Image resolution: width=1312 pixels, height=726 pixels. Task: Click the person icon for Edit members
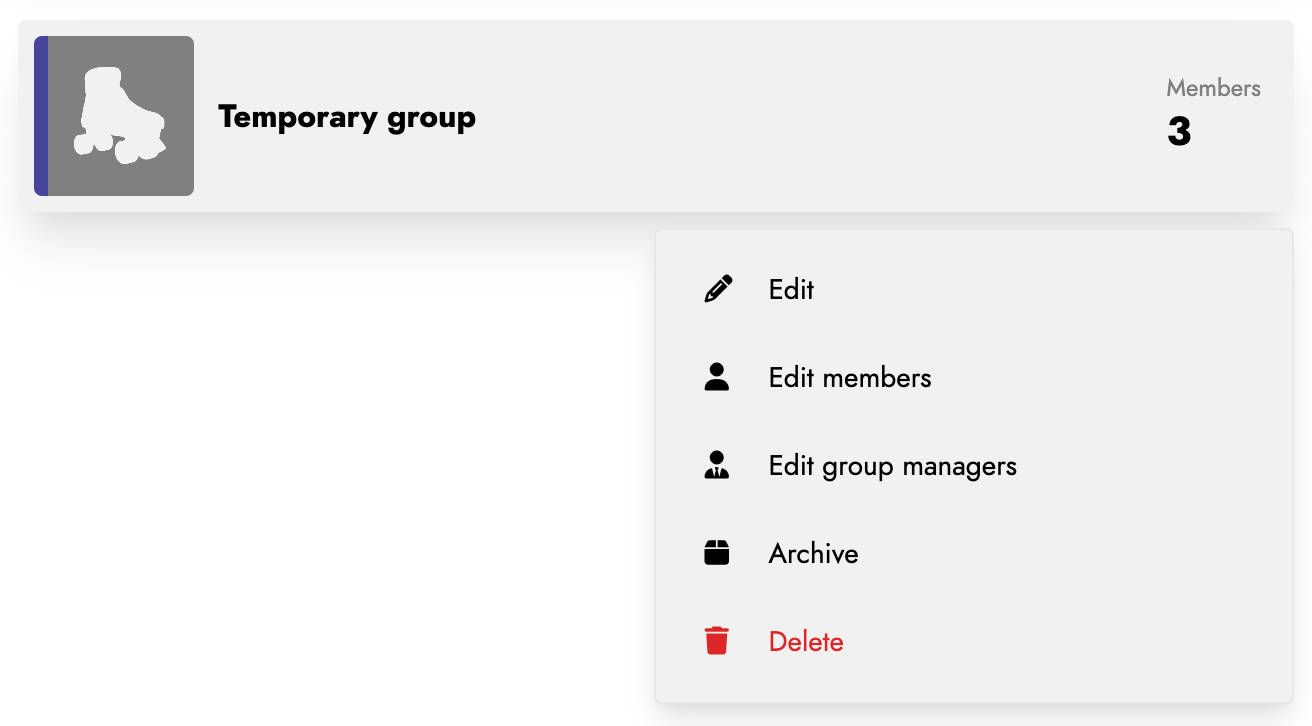717,377
